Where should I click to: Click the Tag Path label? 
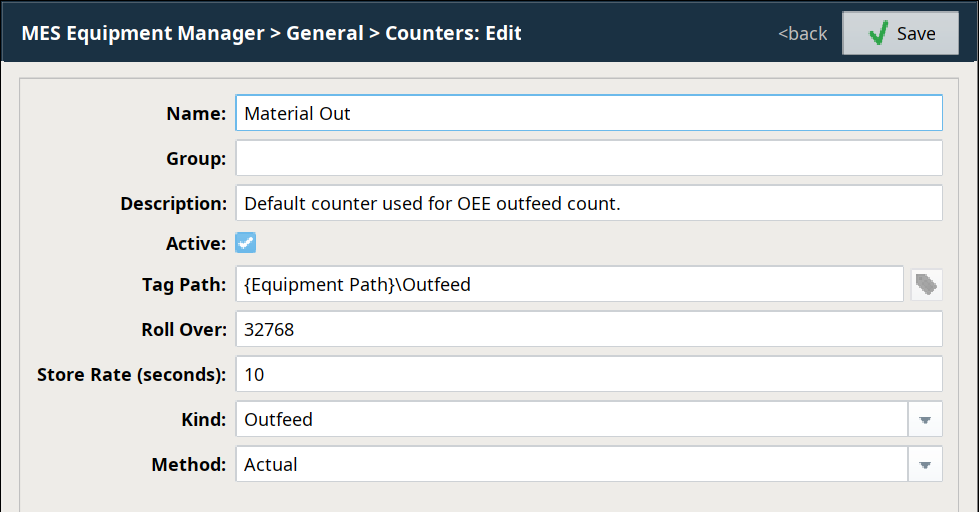point(184,285)
